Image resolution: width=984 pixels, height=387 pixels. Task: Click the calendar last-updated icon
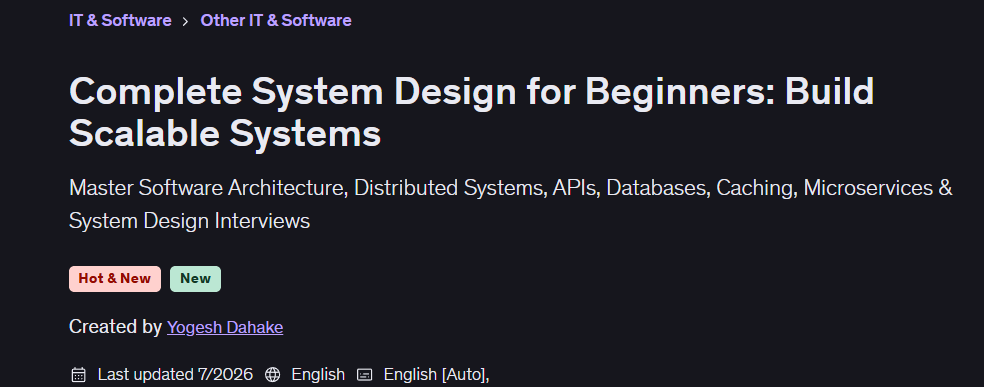pyautogui.click(x=78, y=375)
